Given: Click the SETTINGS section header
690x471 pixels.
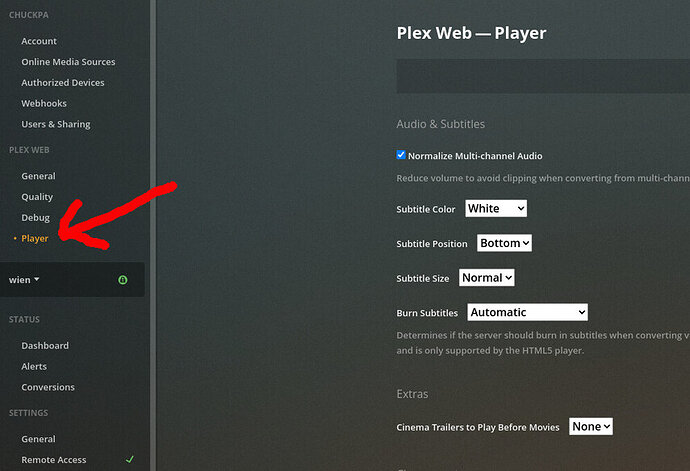Looking at the screenshot, I should point(28,412).
